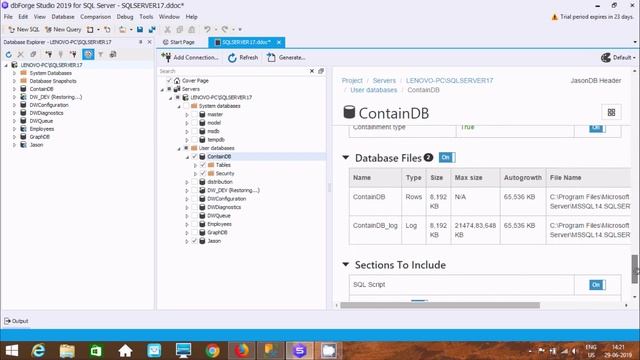Refresh the Database Explorer tree

[x=9, y=54]
